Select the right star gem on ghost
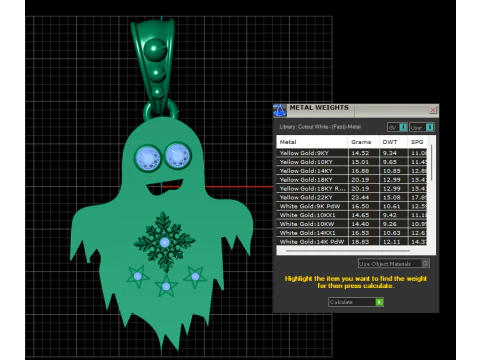Screen dimensions: 480x360 pyautogui.click(x=195, y=276)
